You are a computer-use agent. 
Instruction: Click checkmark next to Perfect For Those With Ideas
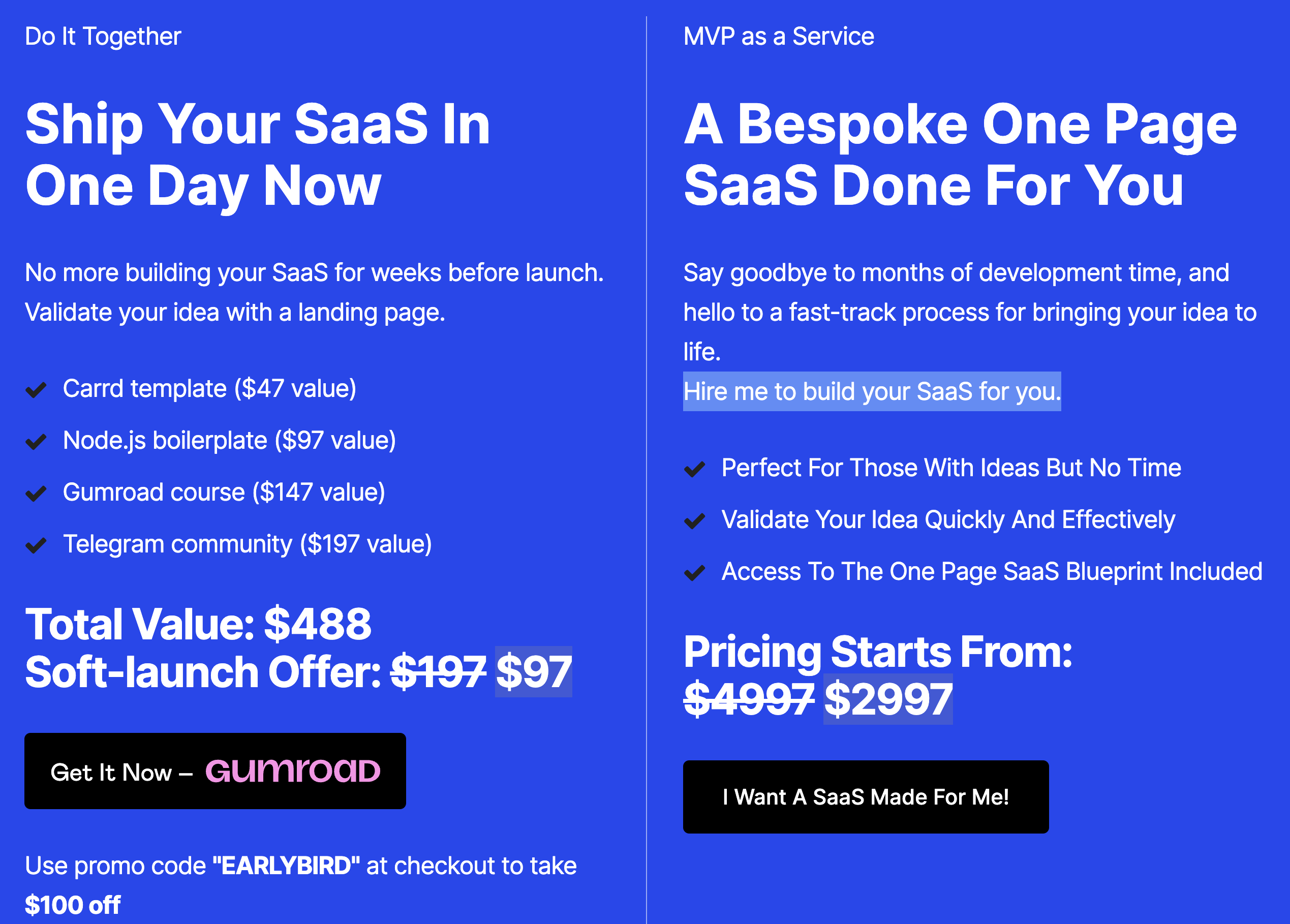click(694, 469)
